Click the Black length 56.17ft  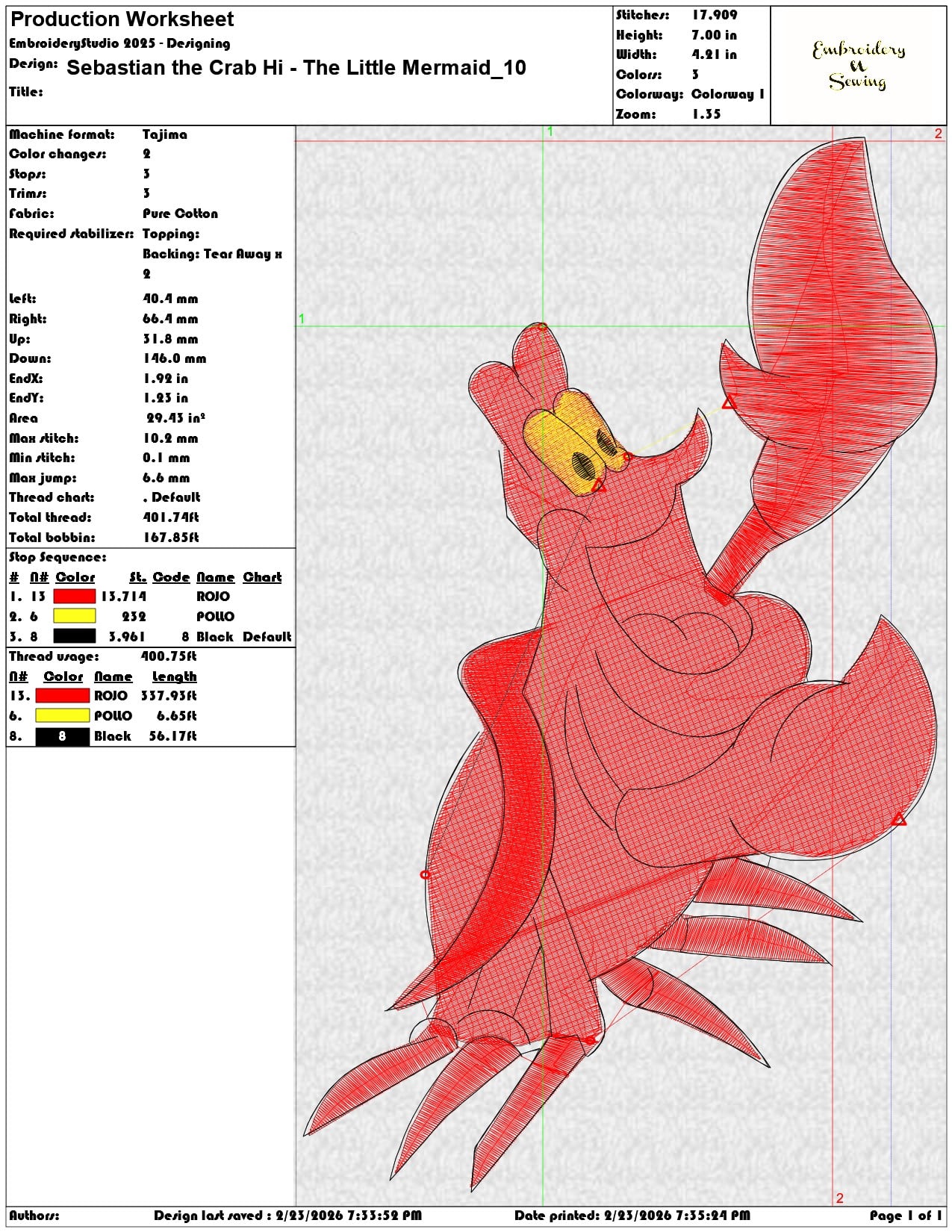[173, 735]
